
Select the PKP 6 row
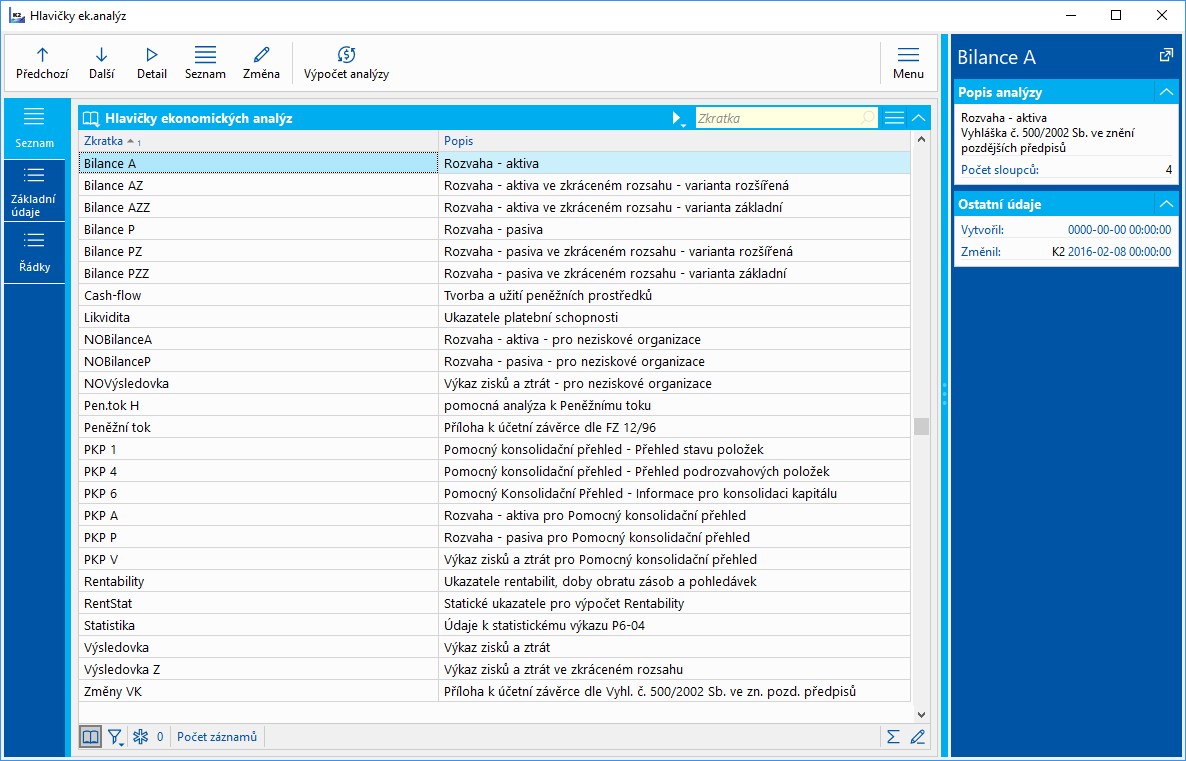495,493
